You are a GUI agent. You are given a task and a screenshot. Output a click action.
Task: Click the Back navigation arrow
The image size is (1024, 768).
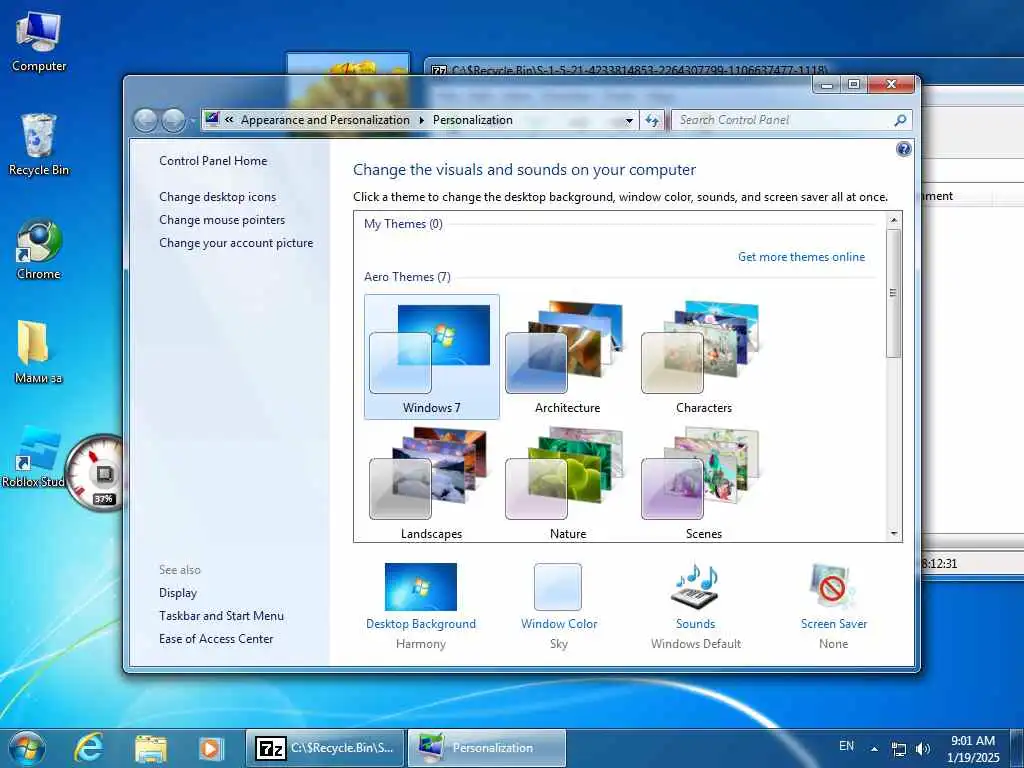tap(146, 121)
